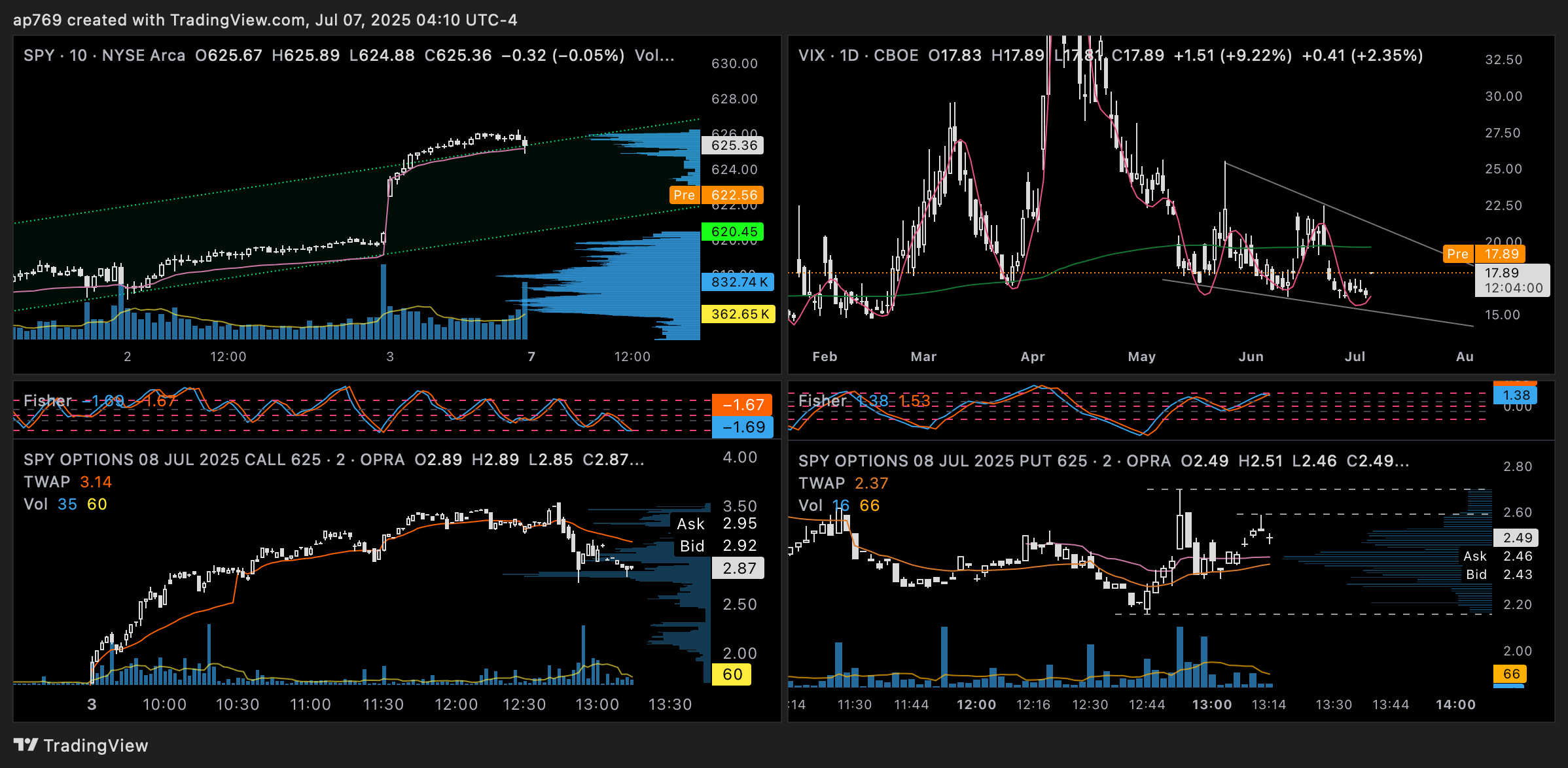Image resolution: width=1568 pixels, height=768 pixels.
Task: Click the Fisher indicator name under the VIX chart
Action: [823, 400]
